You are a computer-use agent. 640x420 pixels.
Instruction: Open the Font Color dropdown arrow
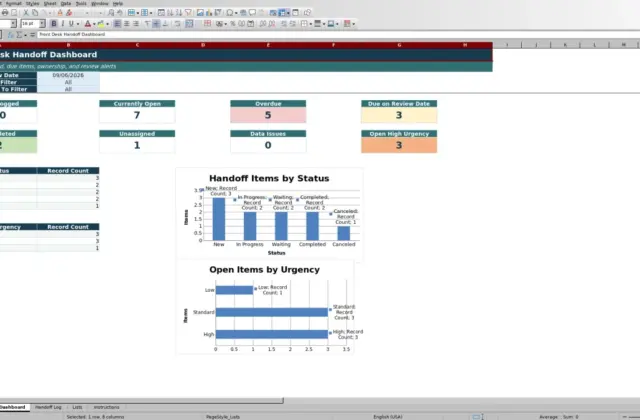coord(94,24)
